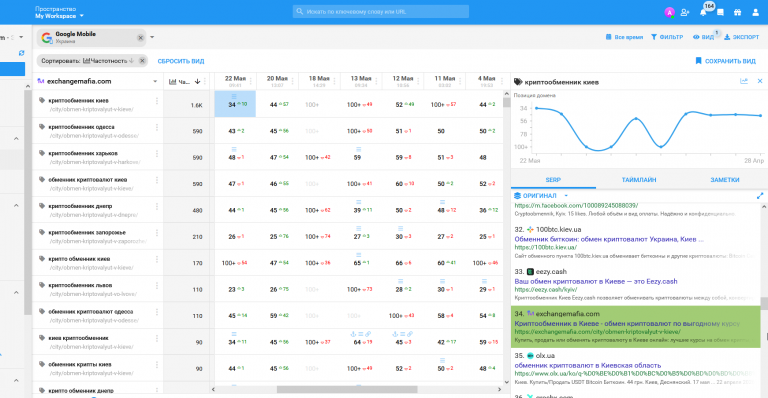
Task: Open notifications bell with 164 badge
Action: (703, 12)
